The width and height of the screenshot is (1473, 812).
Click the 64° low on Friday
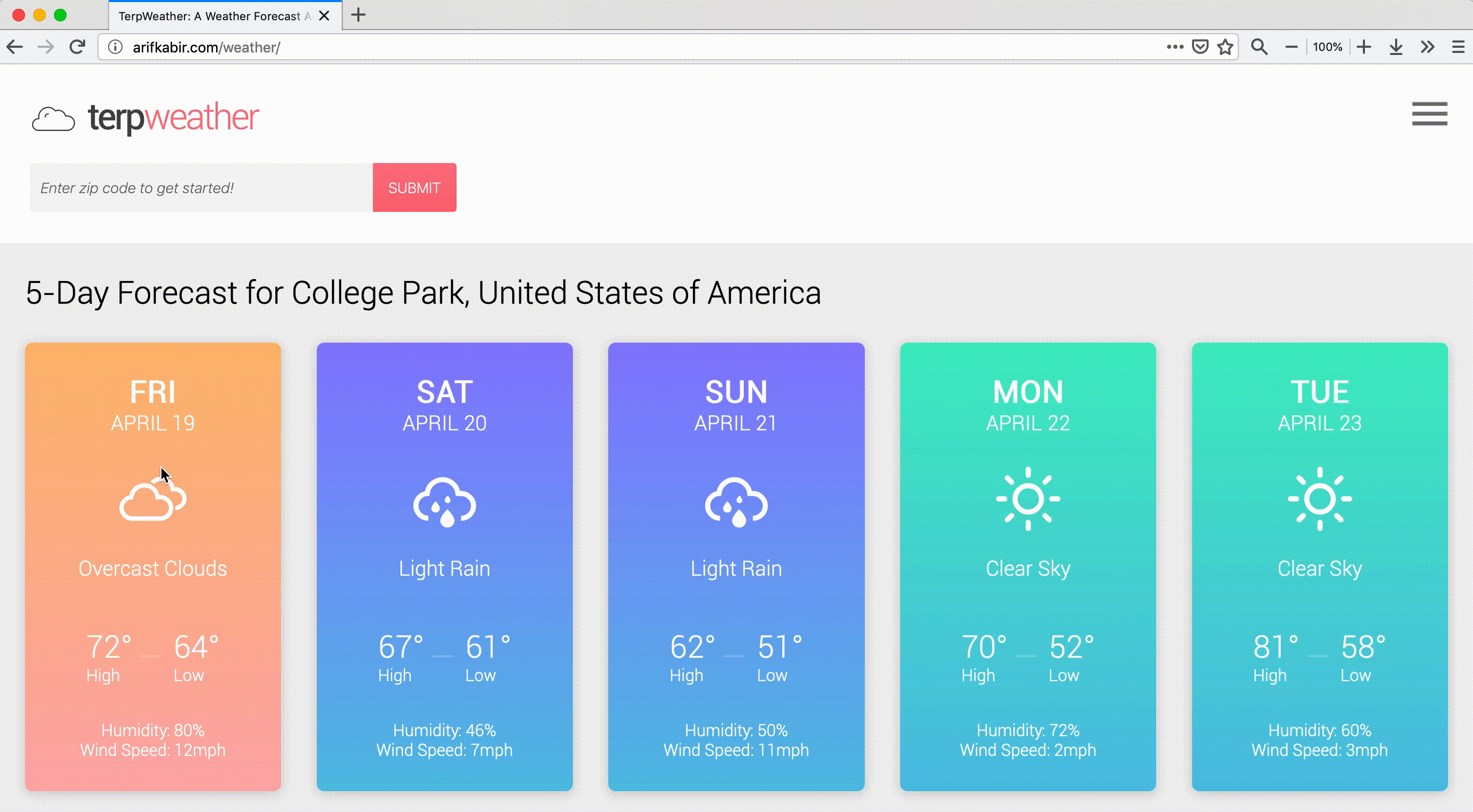[196, 647]
